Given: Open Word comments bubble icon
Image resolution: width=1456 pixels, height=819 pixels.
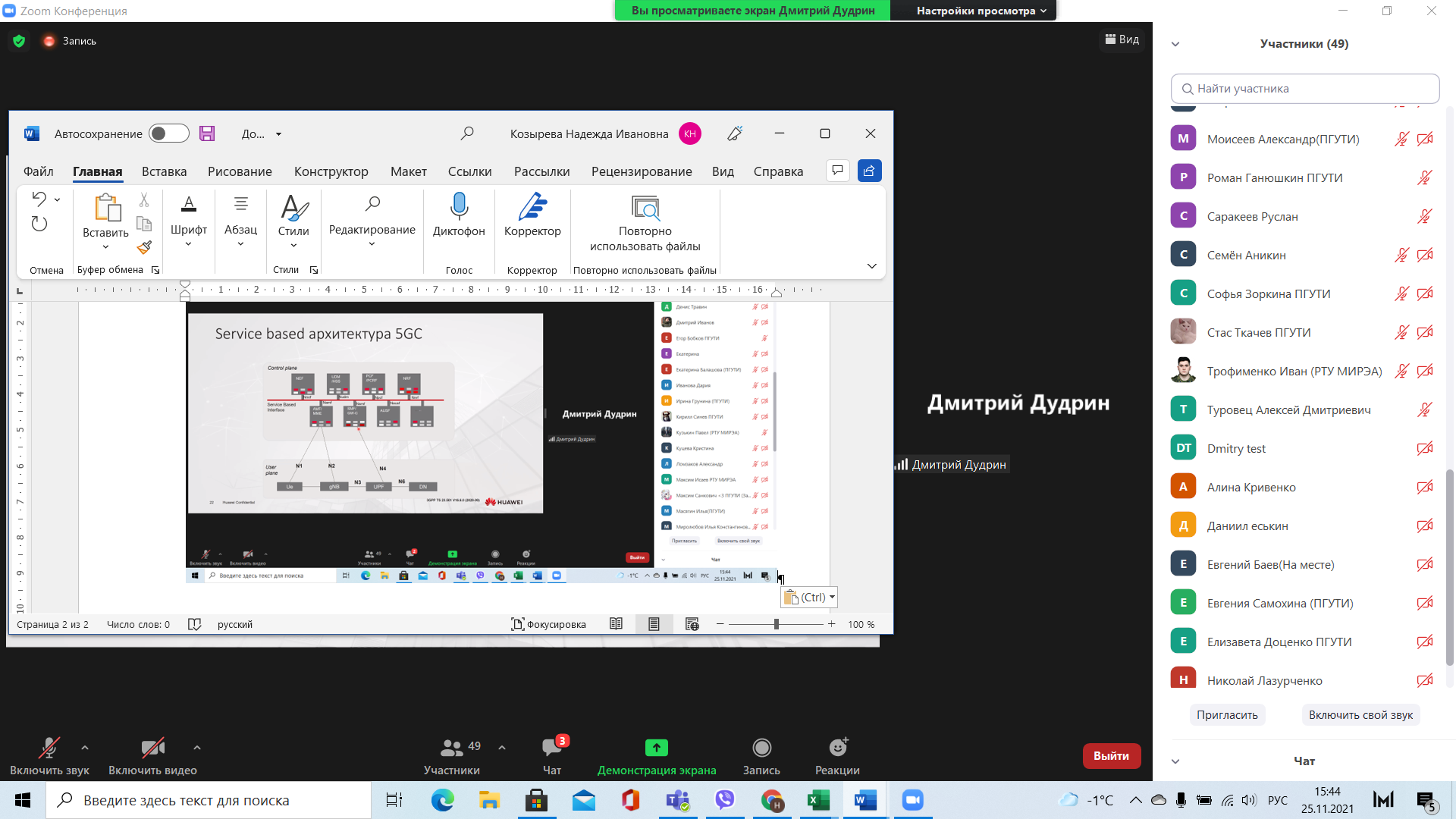Looking at the screenshot, I should coord(837,171).
